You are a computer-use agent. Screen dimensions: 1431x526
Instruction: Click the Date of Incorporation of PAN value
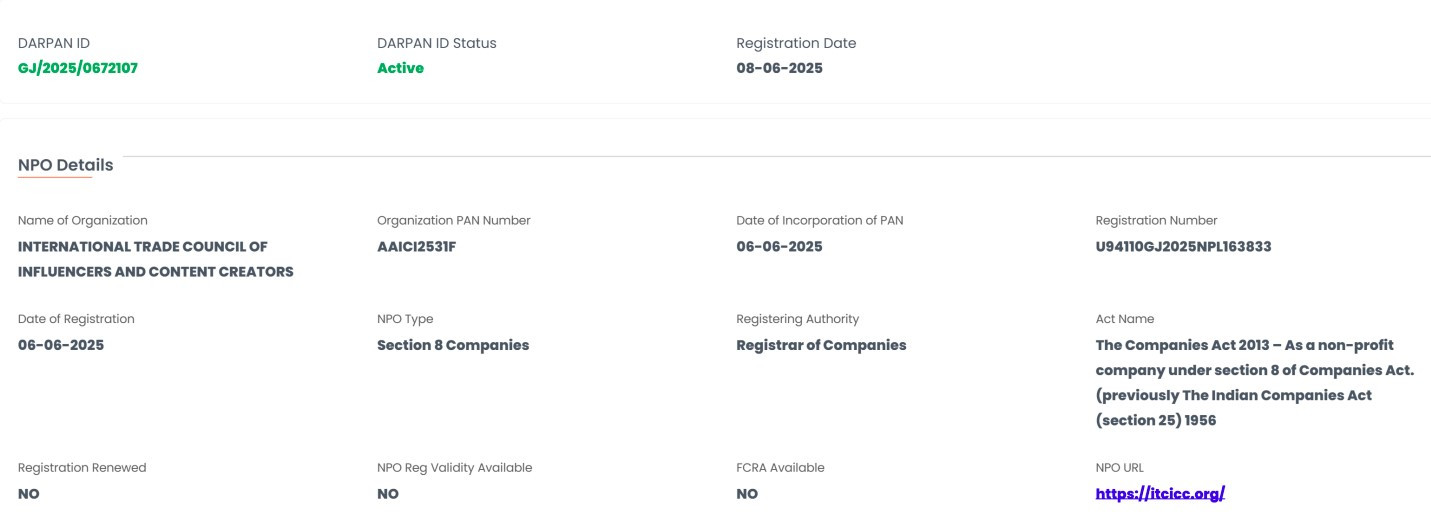[779, 246]
